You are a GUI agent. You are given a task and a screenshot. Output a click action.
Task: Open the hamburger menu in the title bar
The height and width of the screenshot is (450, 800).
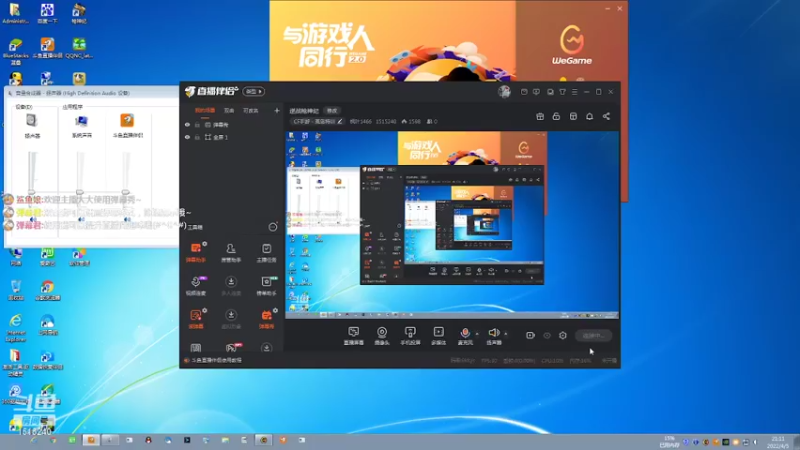(574, 92)
